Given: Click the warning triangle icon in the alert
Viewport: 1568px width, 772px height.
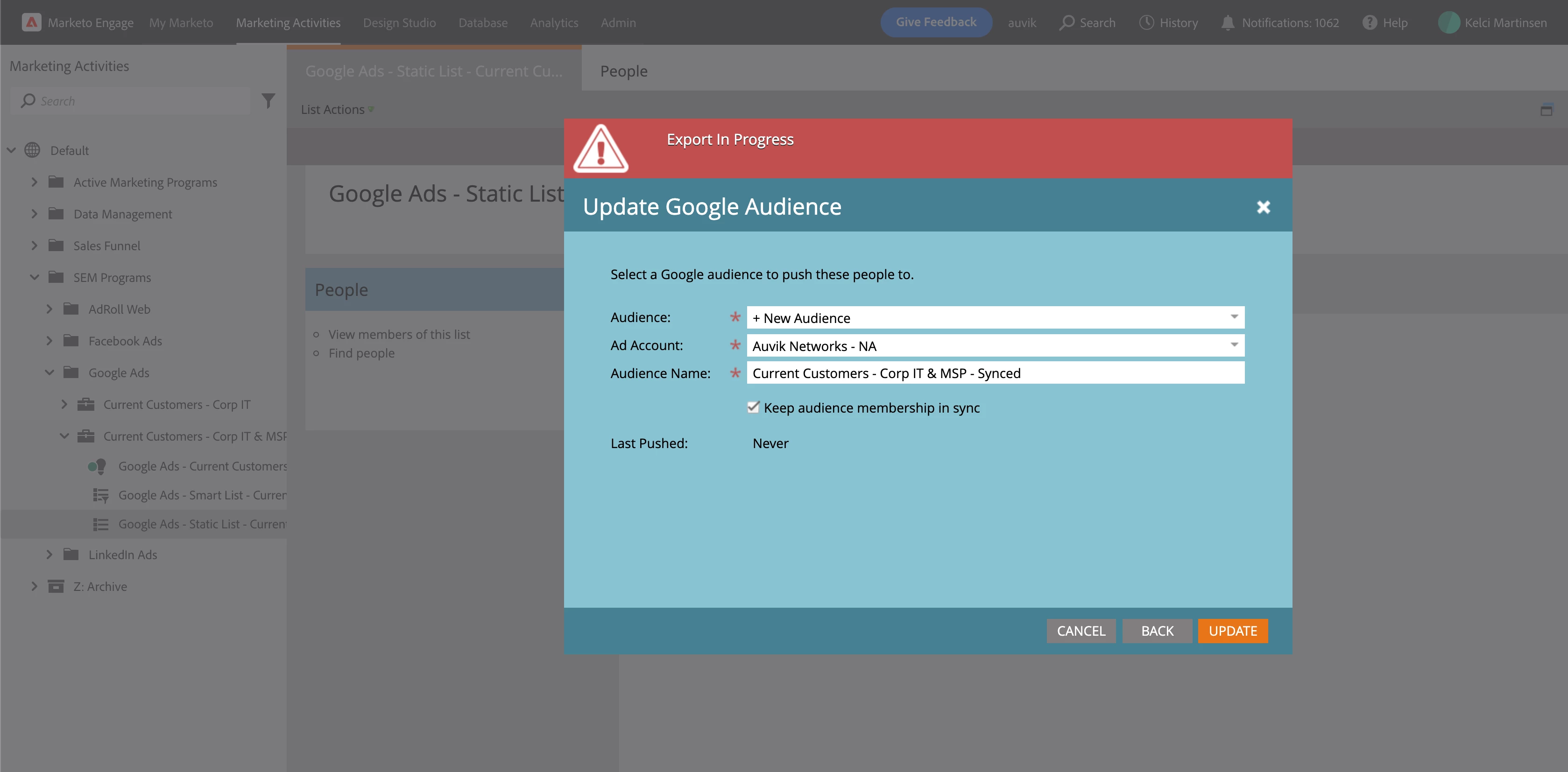Looking at the screenshot, I should point(601,148).
